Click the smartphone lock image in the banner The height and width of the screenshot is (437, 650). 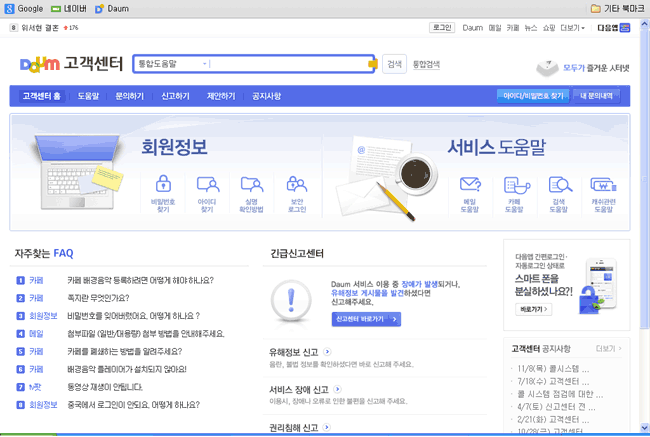coord(597,286)
